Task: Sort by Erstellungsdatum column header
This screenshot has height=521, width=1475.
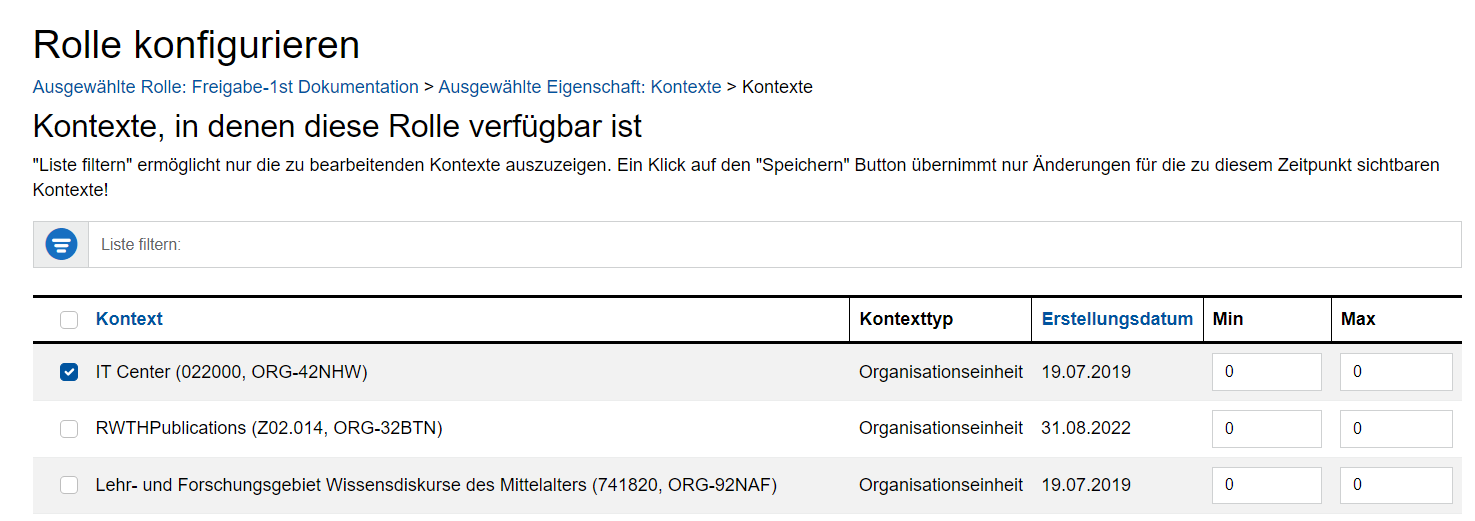Action: click(1117, 319)
